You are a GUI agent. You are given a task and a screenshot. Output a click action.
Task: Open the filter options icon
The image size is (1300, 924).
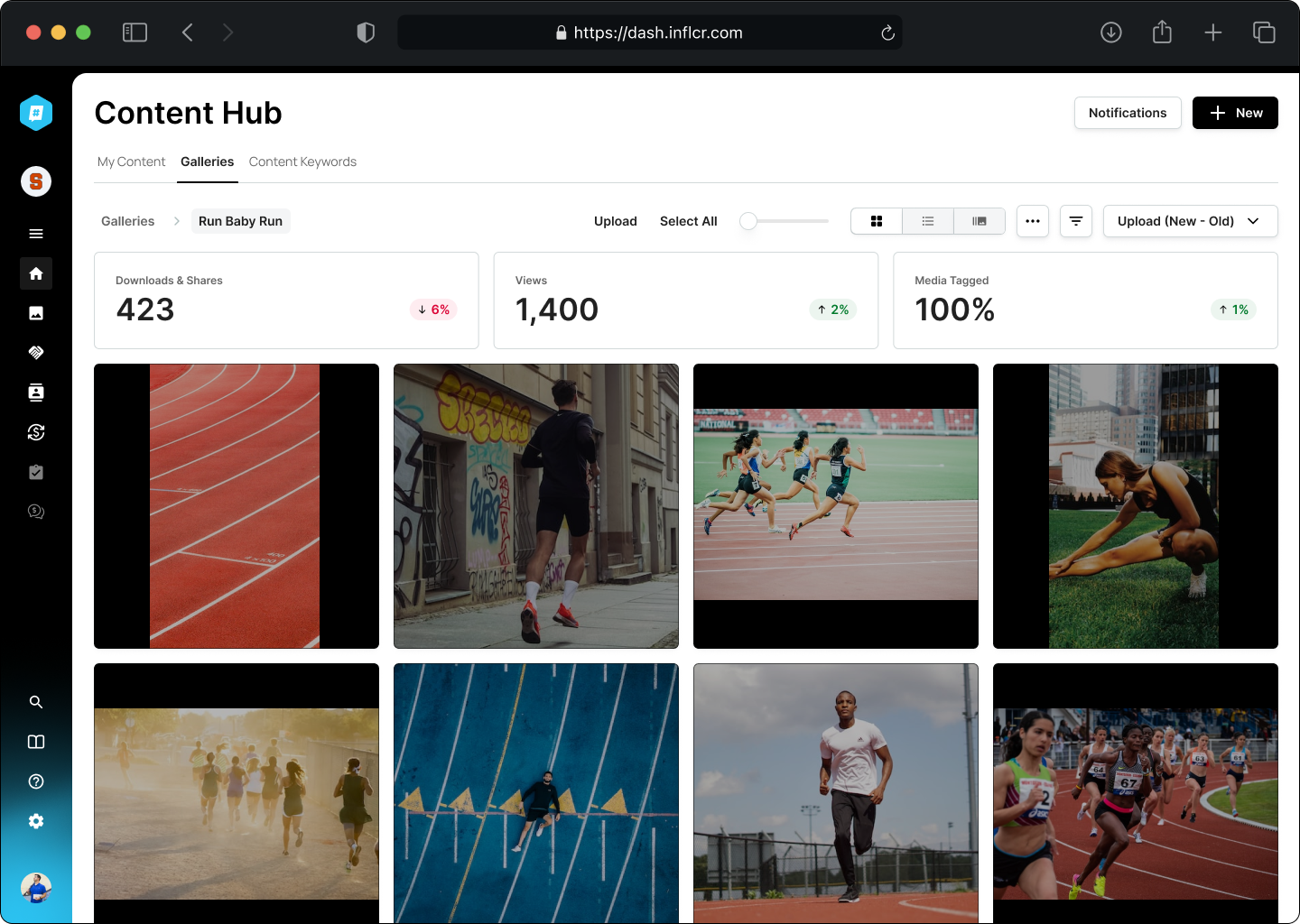click(1075, 221)
